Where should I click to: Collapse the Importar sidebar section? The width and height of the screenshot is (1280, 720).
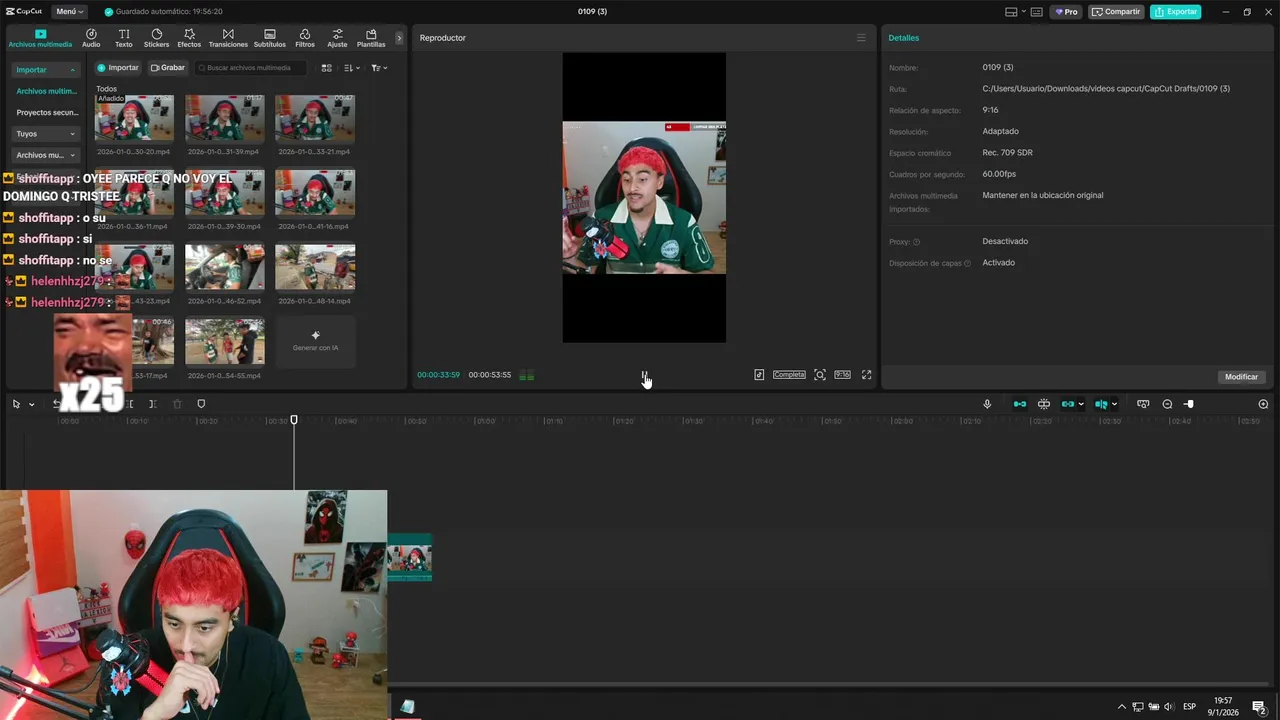45,70
